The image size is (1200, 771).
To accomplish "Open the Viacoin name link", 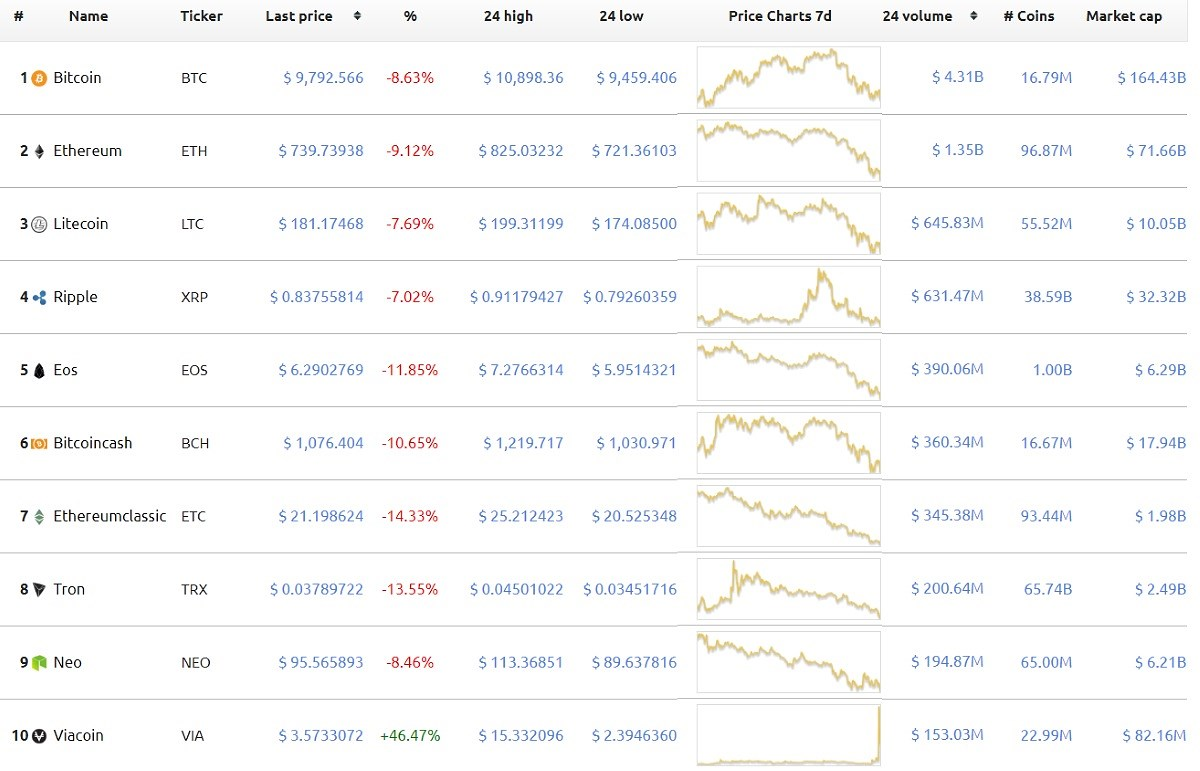I will [x=78, y=736].
